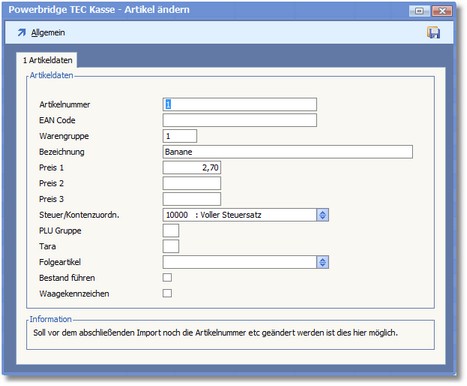Click the Preis 1 field showing 2,70

(192, 167)
